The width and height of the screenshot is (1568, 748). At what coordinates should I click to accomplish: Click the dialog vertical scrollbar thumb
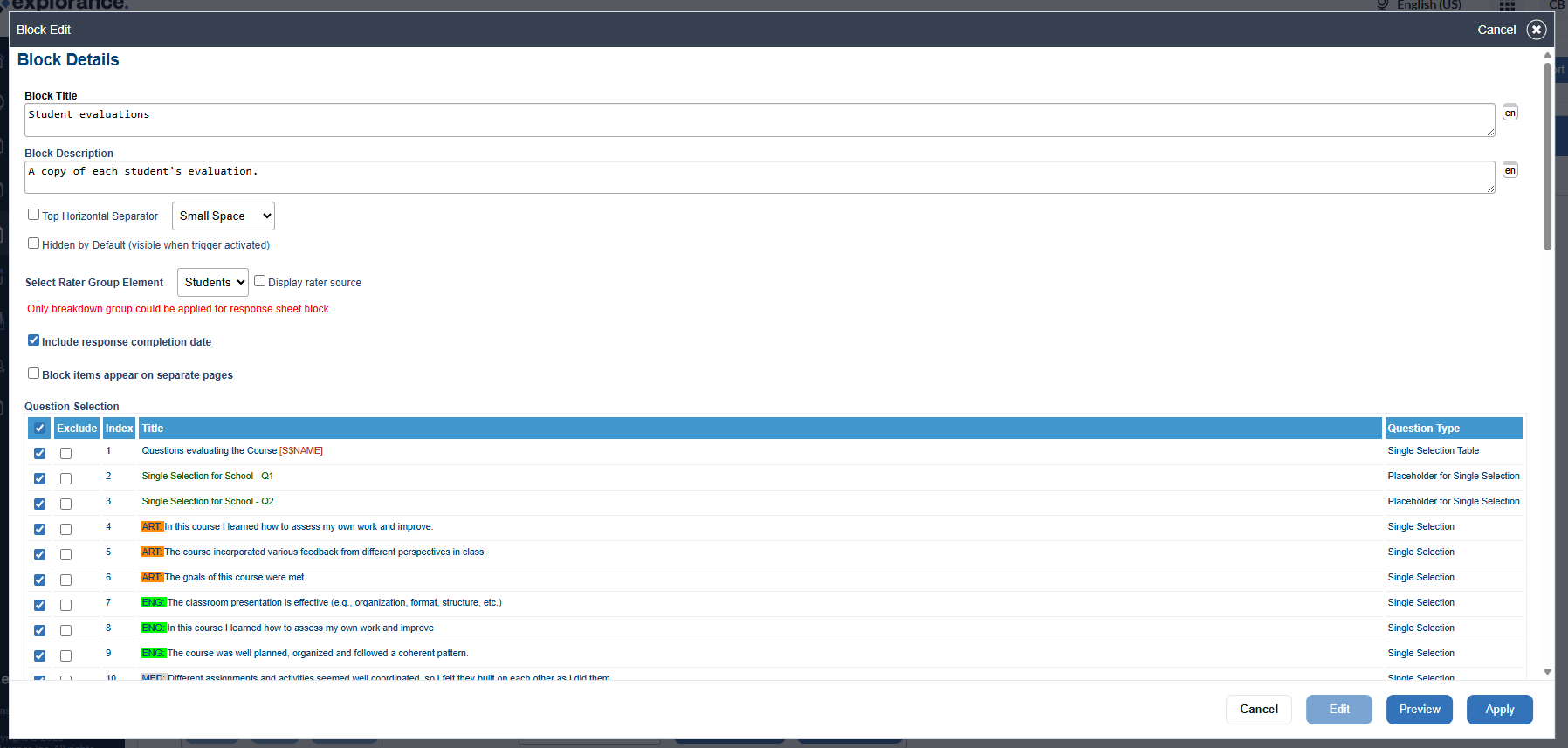click(x=1547, y=157)
